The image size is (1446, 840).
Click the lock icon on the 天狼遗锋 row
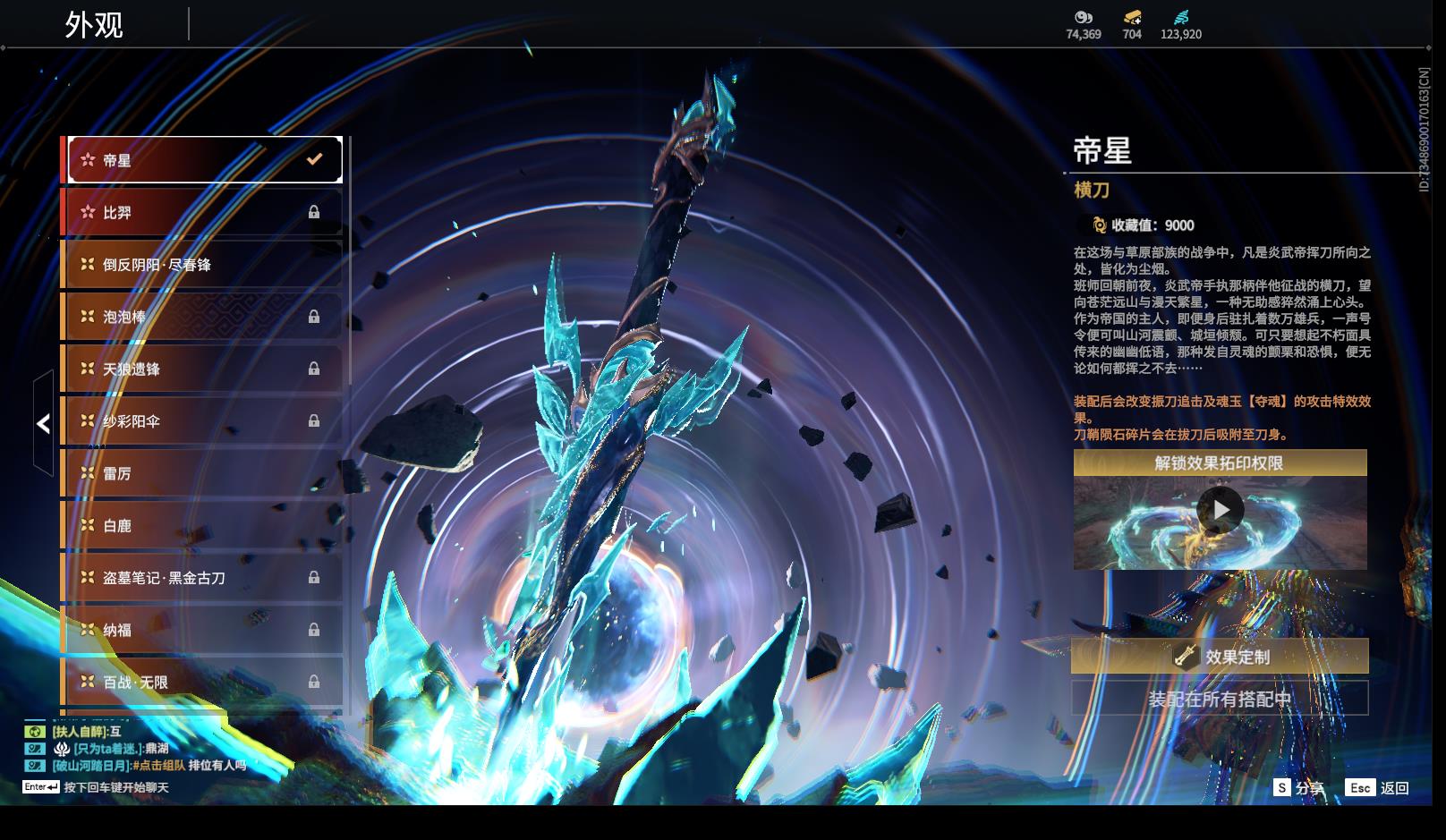tap(314, 368)
